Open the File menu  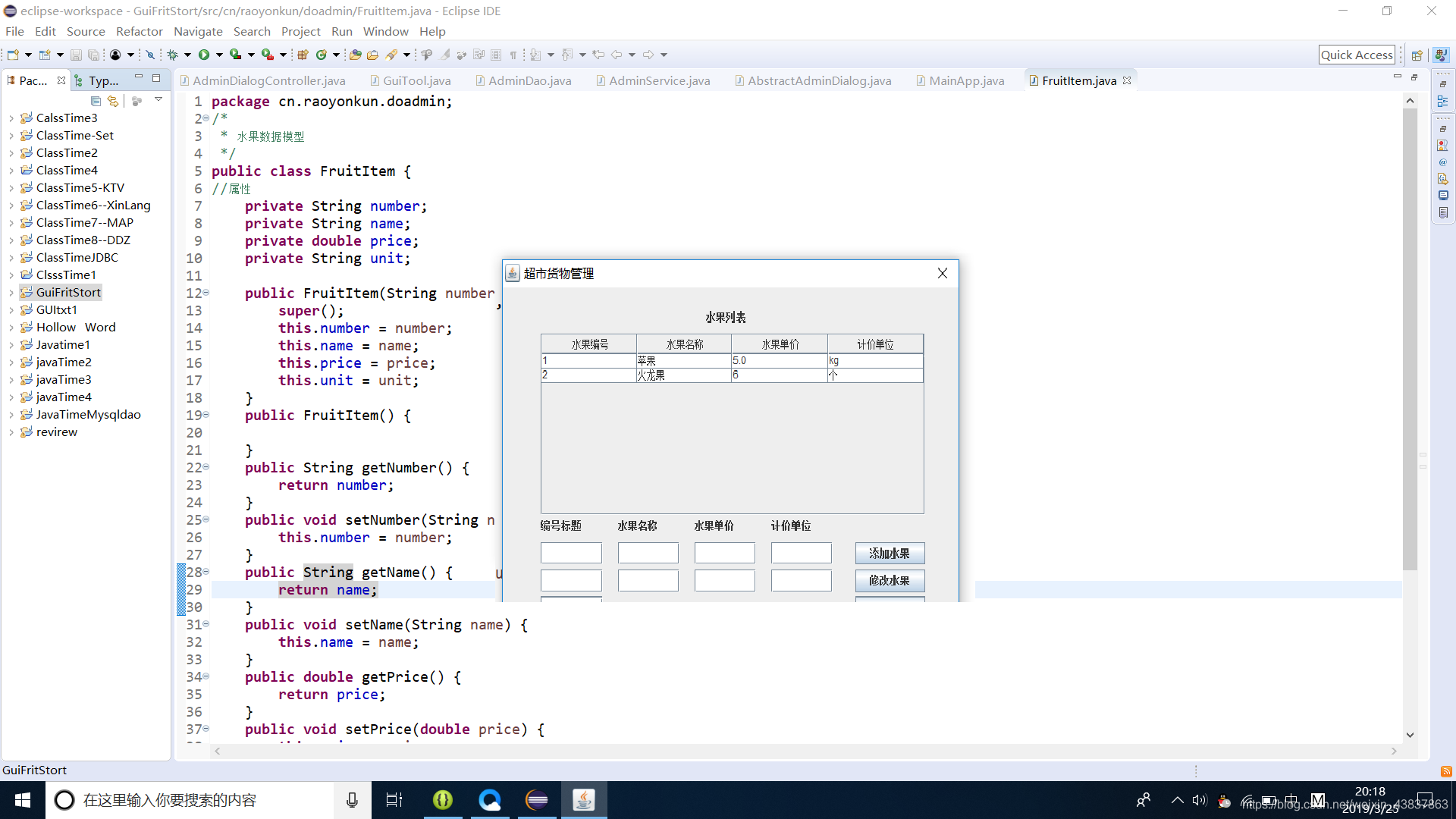(14, 31)
